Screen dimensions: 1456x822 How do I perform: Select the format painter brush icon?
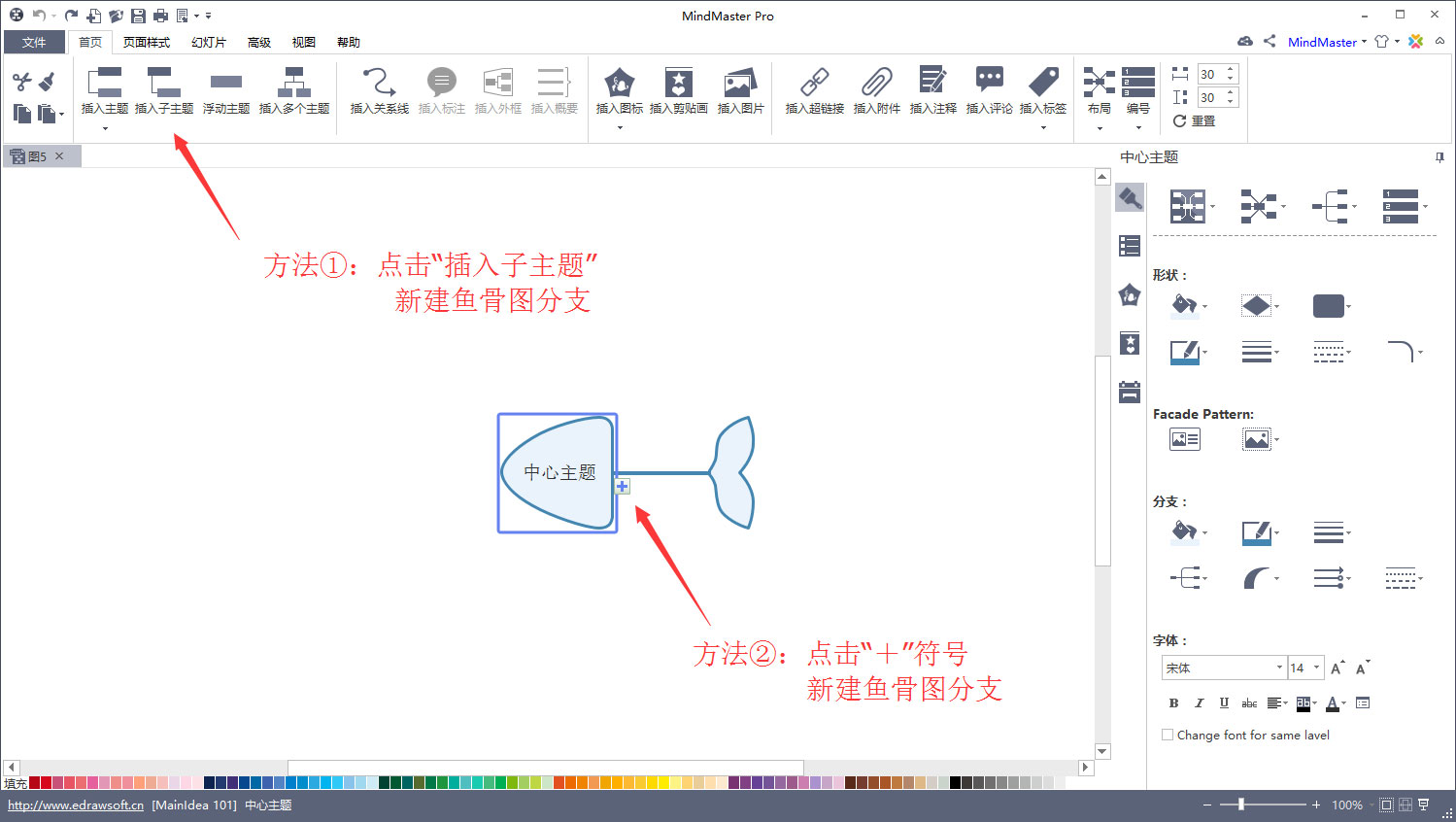click(x=47, y=82)
